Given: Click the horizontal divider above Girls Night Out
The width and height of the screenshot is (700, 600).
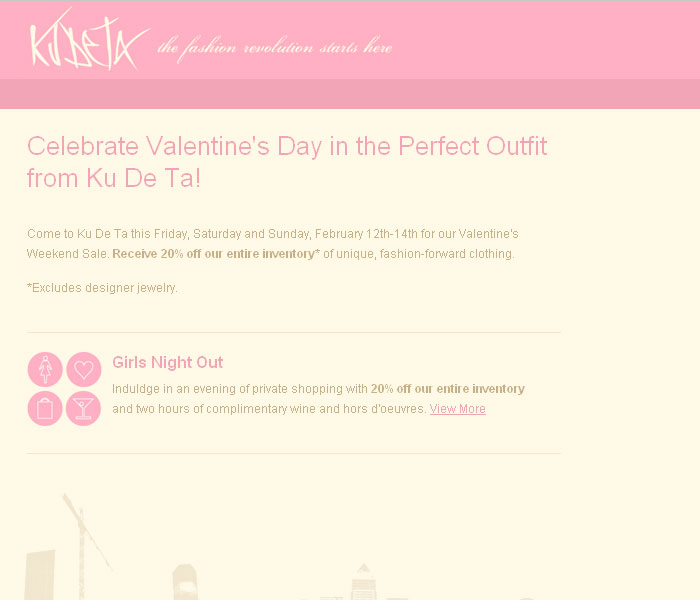Looking at the screenshot, I should coord(294,333).
